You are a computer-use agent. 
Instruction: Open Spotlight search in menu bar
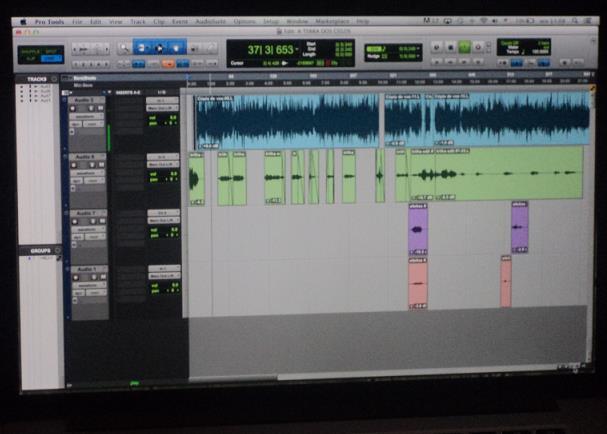tap(575, 21)
